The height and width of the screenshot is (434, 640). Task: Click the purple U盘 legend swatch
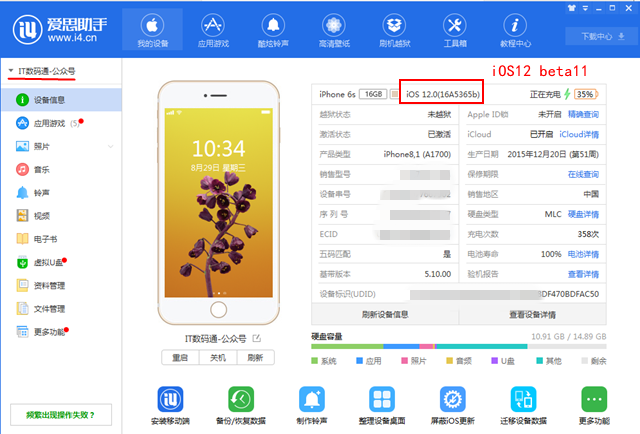click(494, 361)
